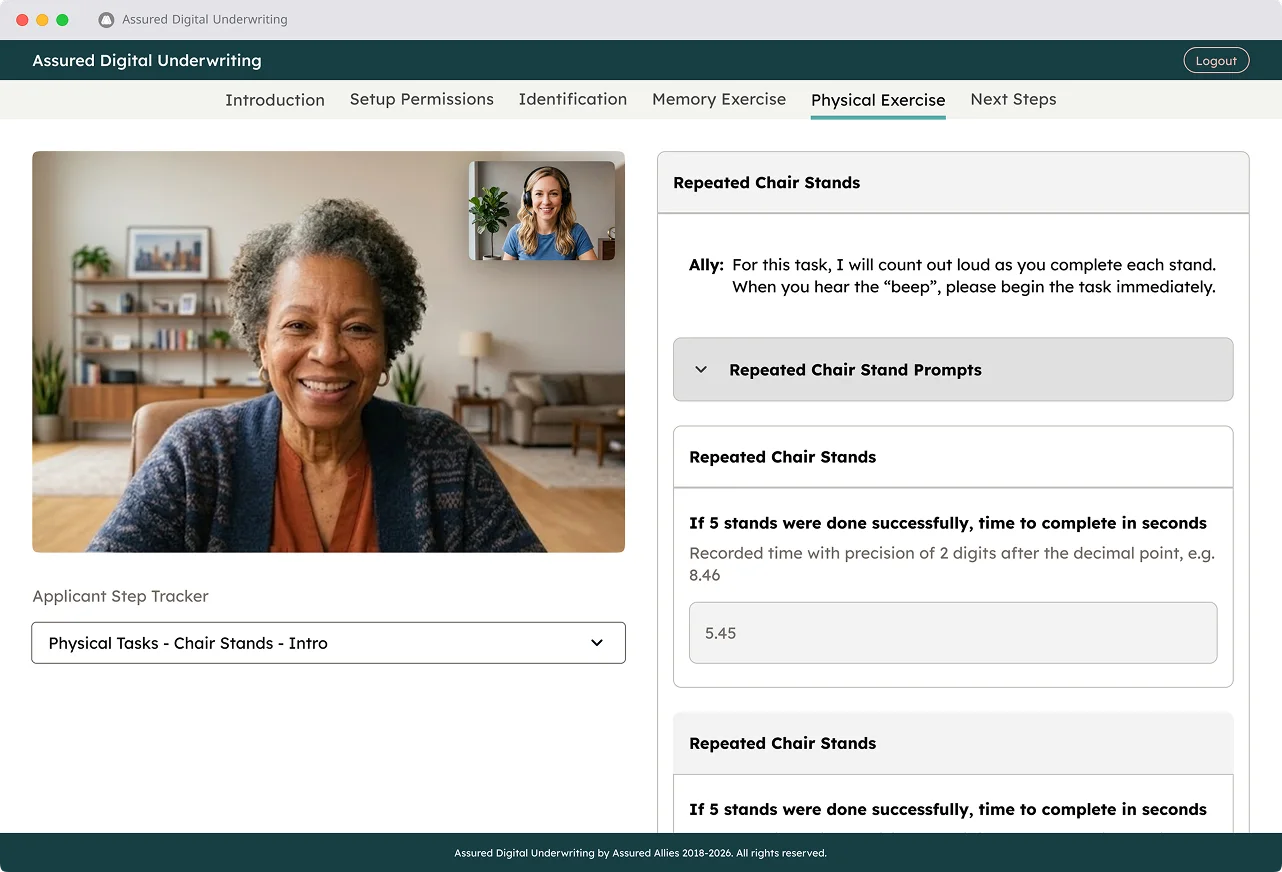1282x872 pixels.
Task: Open the Physical Exercise tab
Action: click(878, 100)
